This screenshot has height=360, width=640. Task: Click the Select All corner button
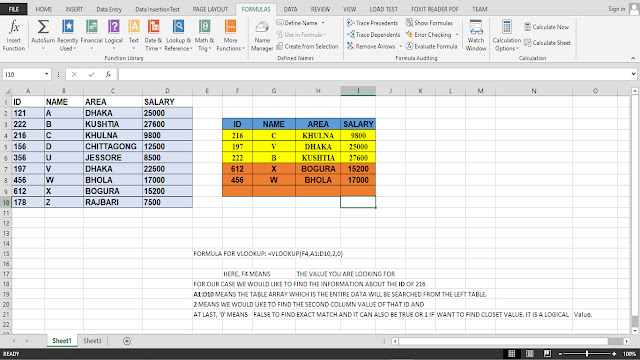tap(6, 91)
